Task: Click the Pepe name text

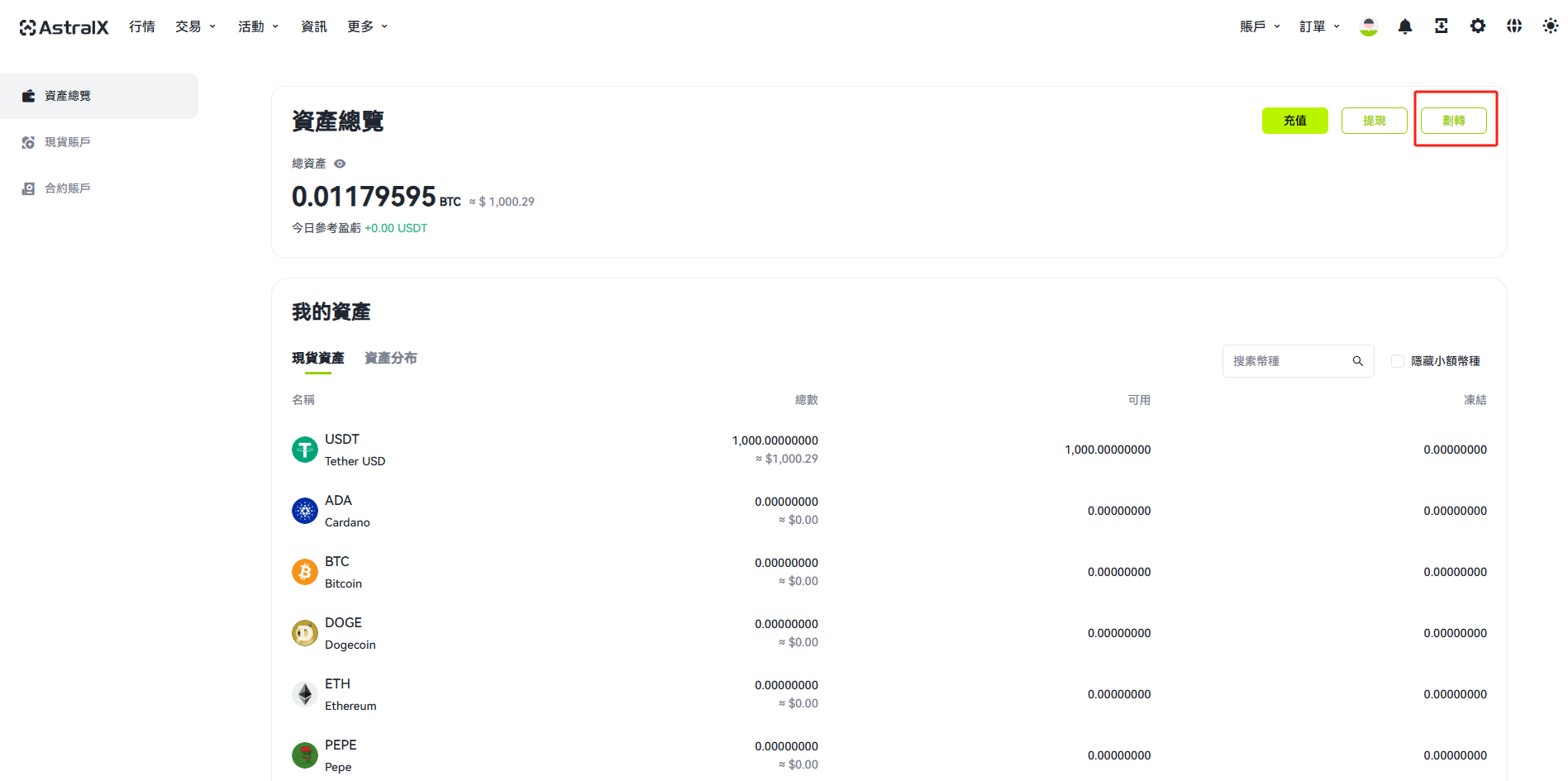Action: coord(338,767)
